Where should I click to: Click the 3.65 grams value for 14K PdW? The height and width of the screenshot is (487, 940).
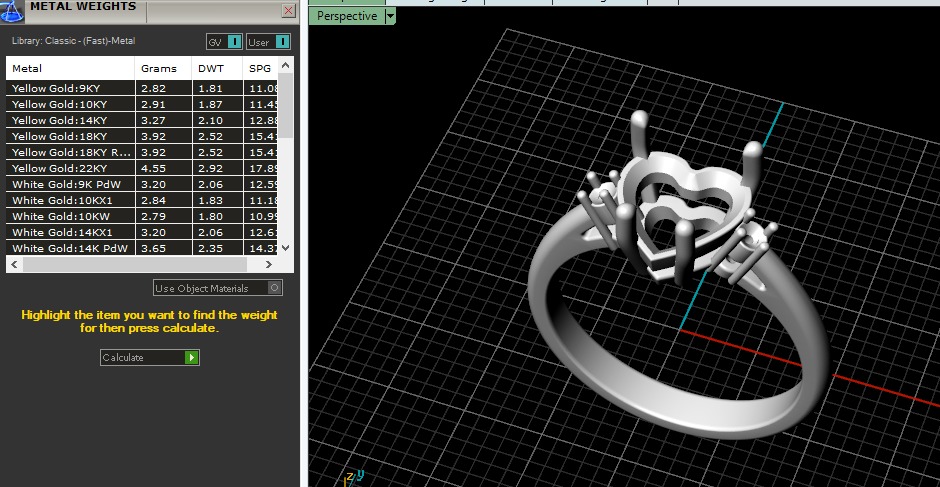153,248
